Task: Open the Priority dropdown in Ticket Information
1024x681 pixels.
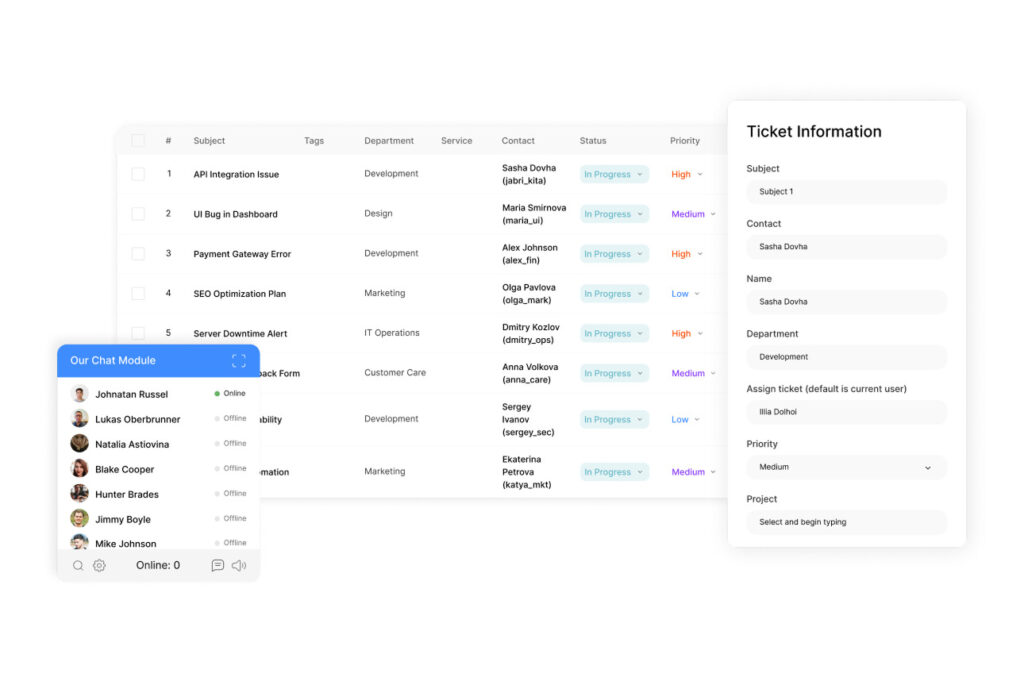Action: [846, 467]
